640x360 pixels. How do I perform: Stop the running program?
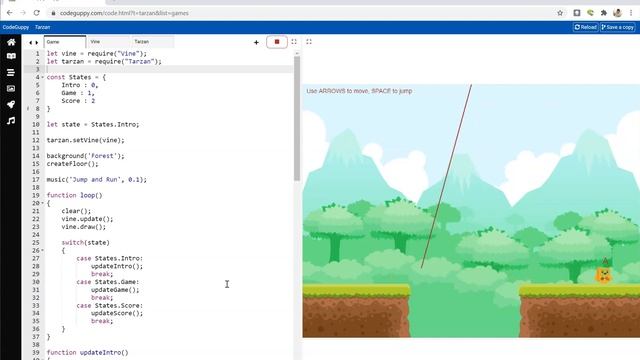click(x=277, y=42)
